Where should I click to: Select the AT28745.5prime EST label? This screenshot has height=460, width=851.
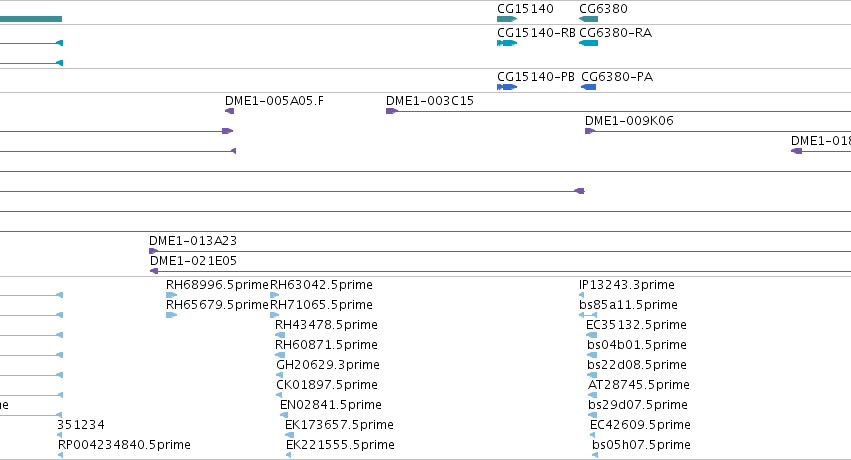[x=639, y=385]
